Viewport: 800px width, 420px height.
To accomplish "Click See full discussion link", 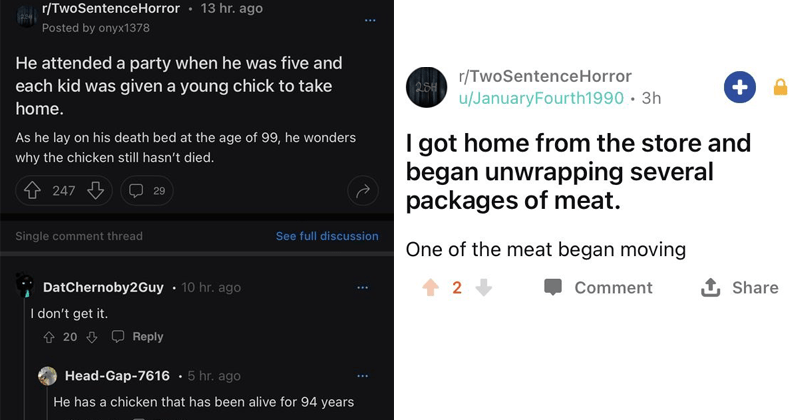I will coord(327,236).
